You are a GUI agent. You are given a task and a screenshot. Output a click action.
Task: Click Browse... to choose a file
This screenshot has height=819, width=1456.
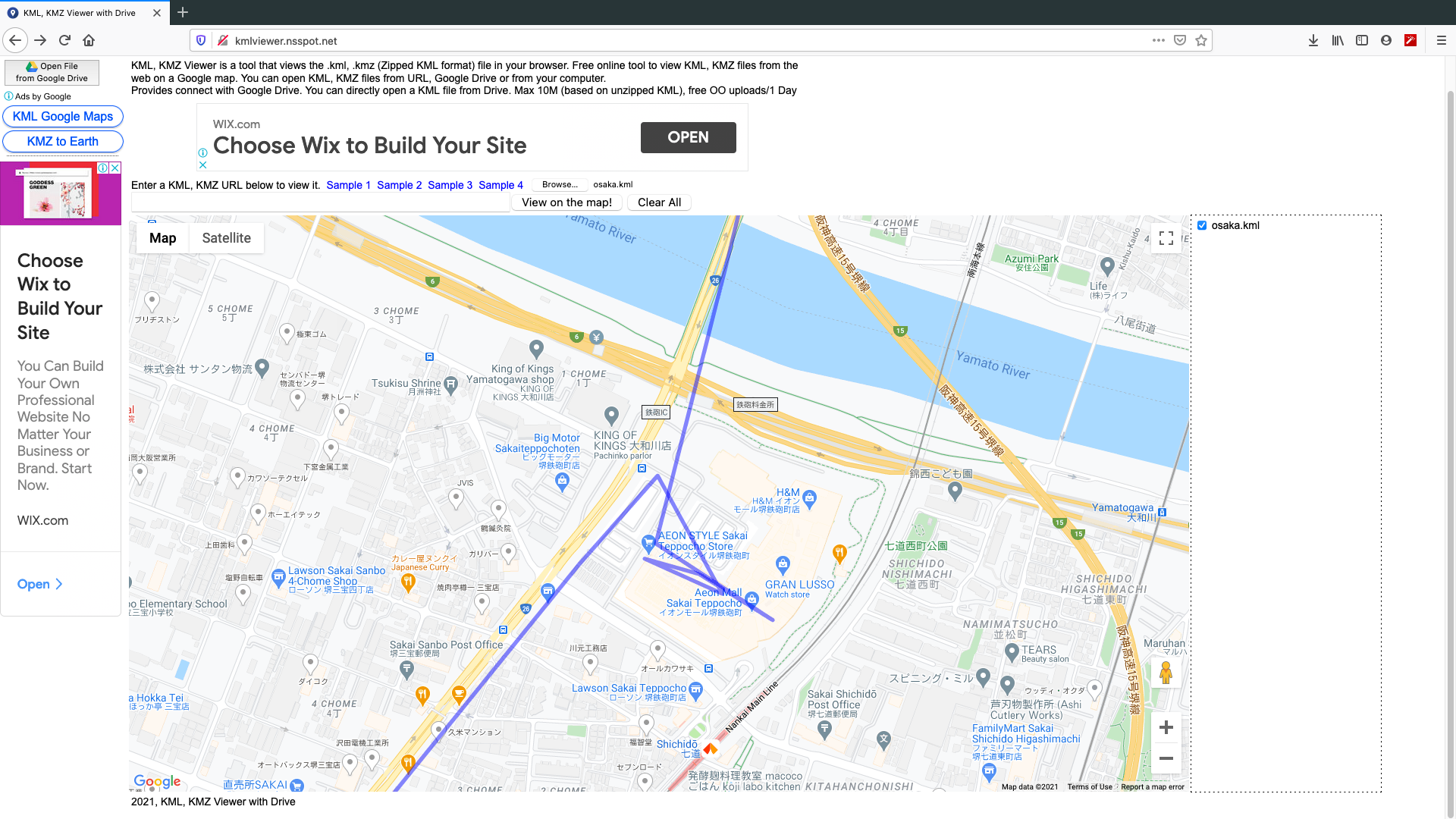click(x=560, y=184)
